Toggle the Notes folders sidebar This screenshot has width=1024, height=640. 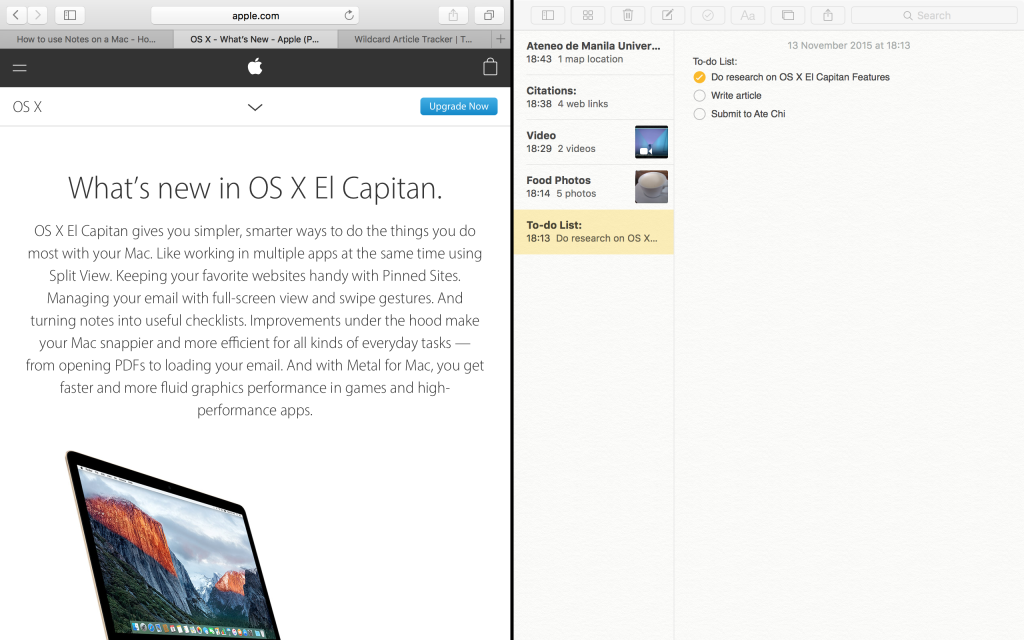coord(548,15)
